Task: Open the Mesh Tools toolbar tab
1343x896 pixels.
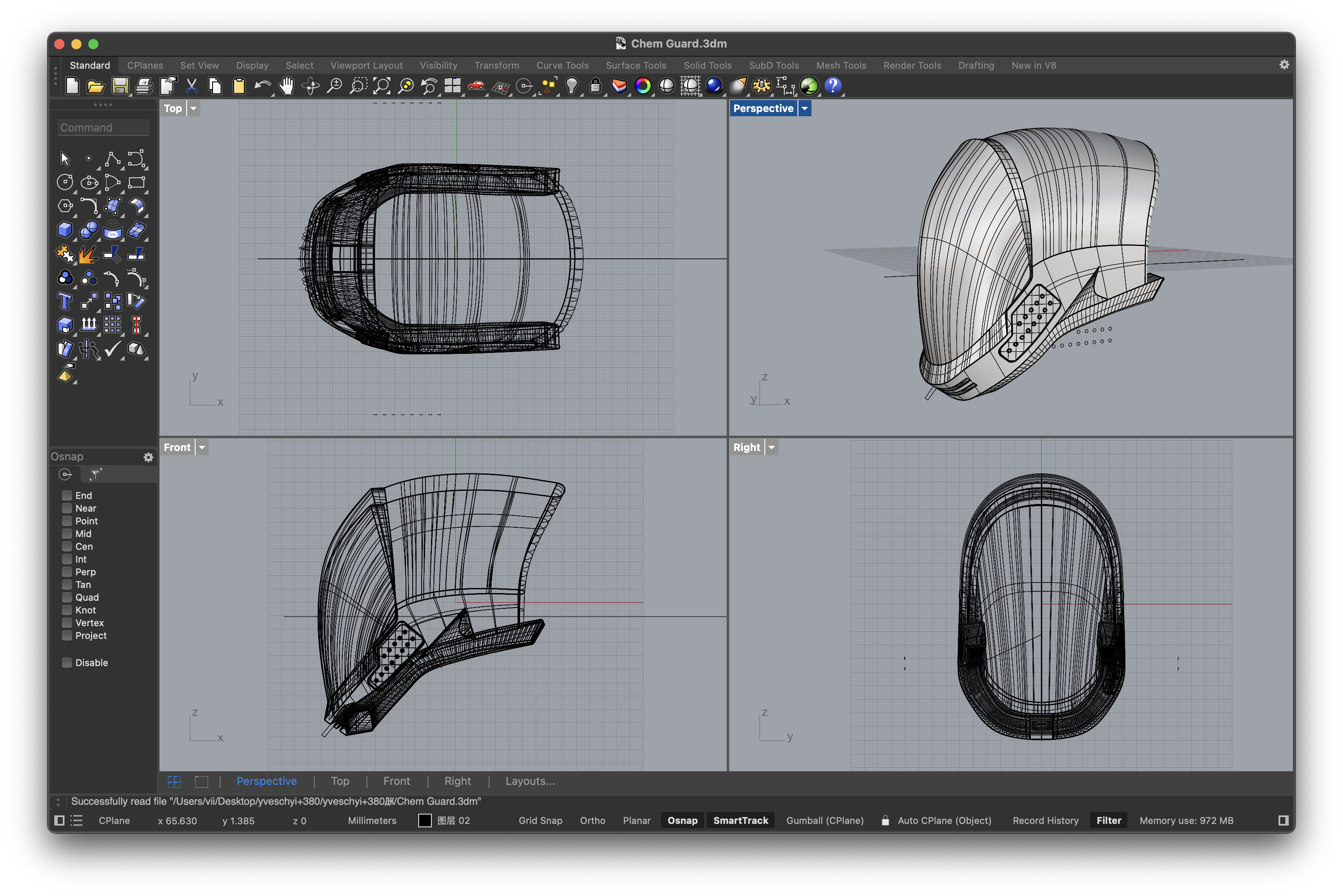Action: pos(841,65)
